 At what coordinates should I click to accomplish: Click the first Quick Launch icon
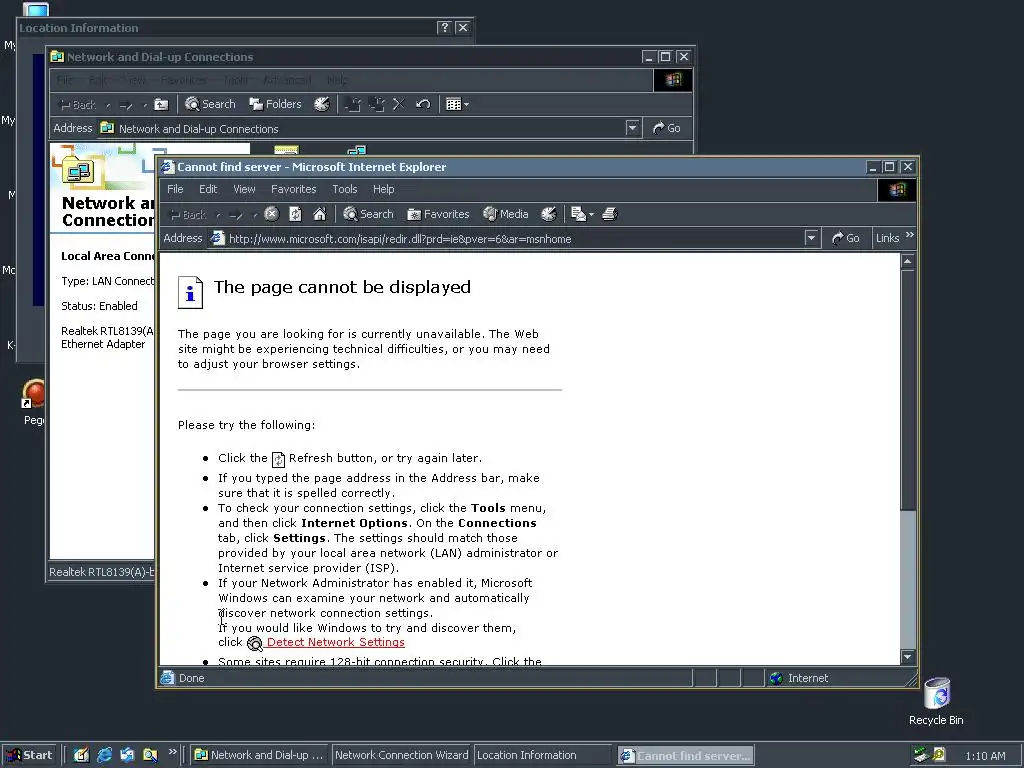pos(81,755)
